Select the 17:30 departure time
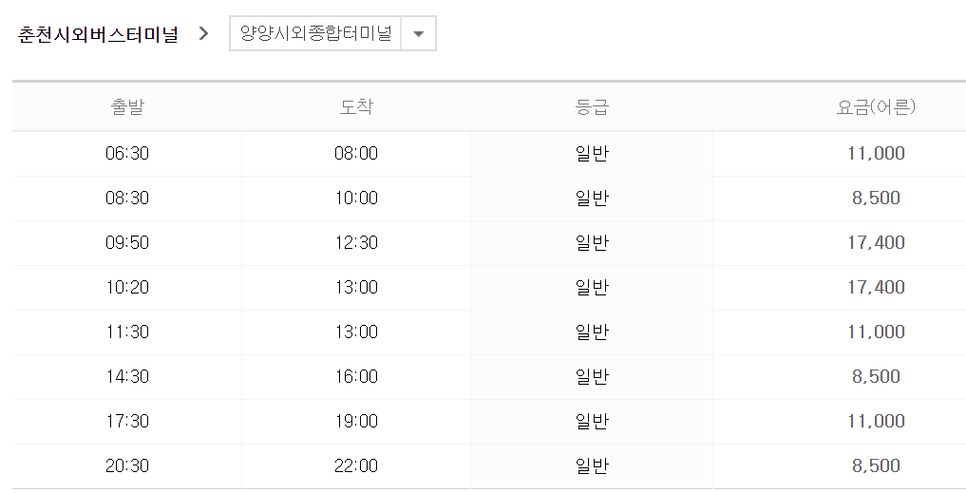The height and width of the screenshot is (493, 966). [x=127, y=421]
